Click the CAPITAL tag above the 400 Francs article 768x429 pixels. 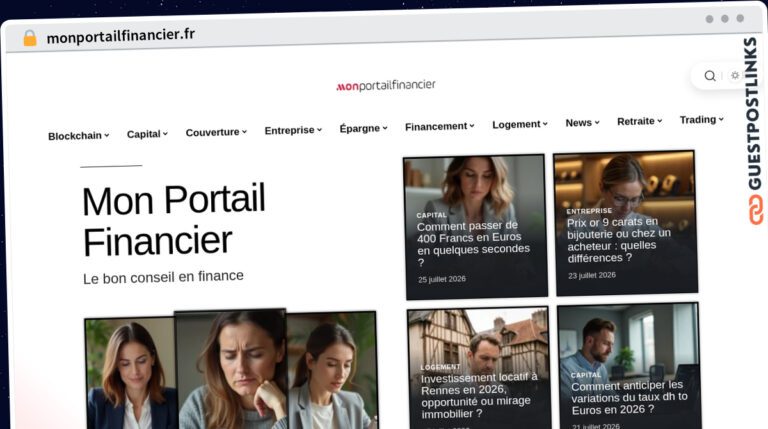click(x=432, y=215)
